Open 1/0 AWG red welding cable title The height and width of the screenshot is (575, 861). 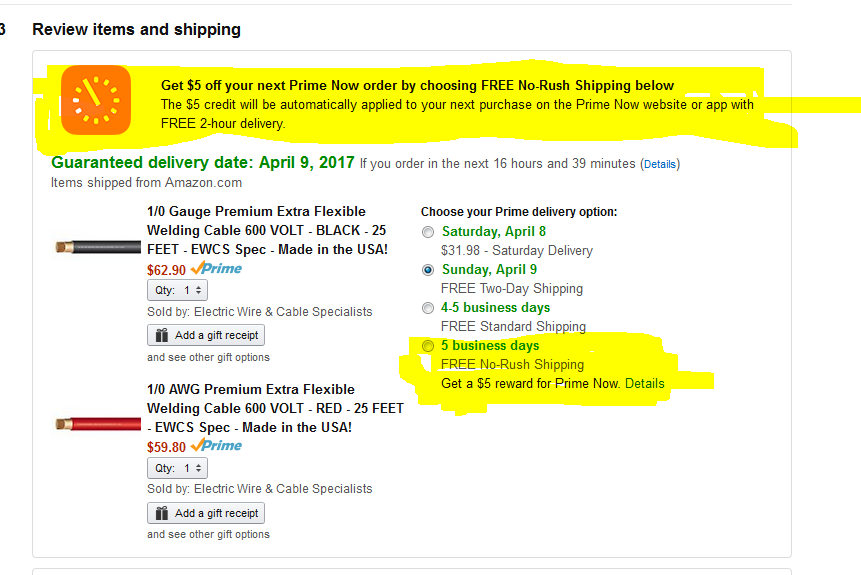(x=275, y=408)
